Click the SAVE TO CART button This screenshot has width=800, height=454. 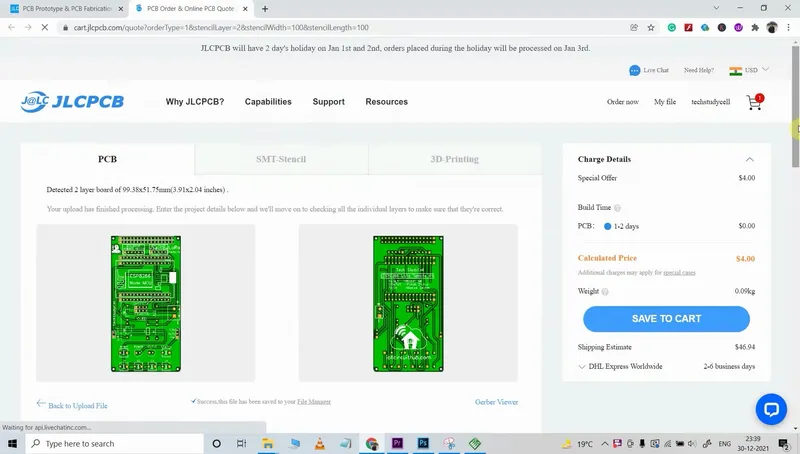point(666,319)
